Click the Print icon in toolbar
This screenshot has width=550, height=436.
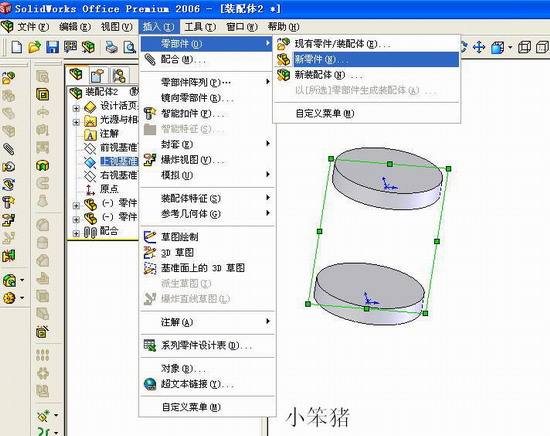[112, 47]
